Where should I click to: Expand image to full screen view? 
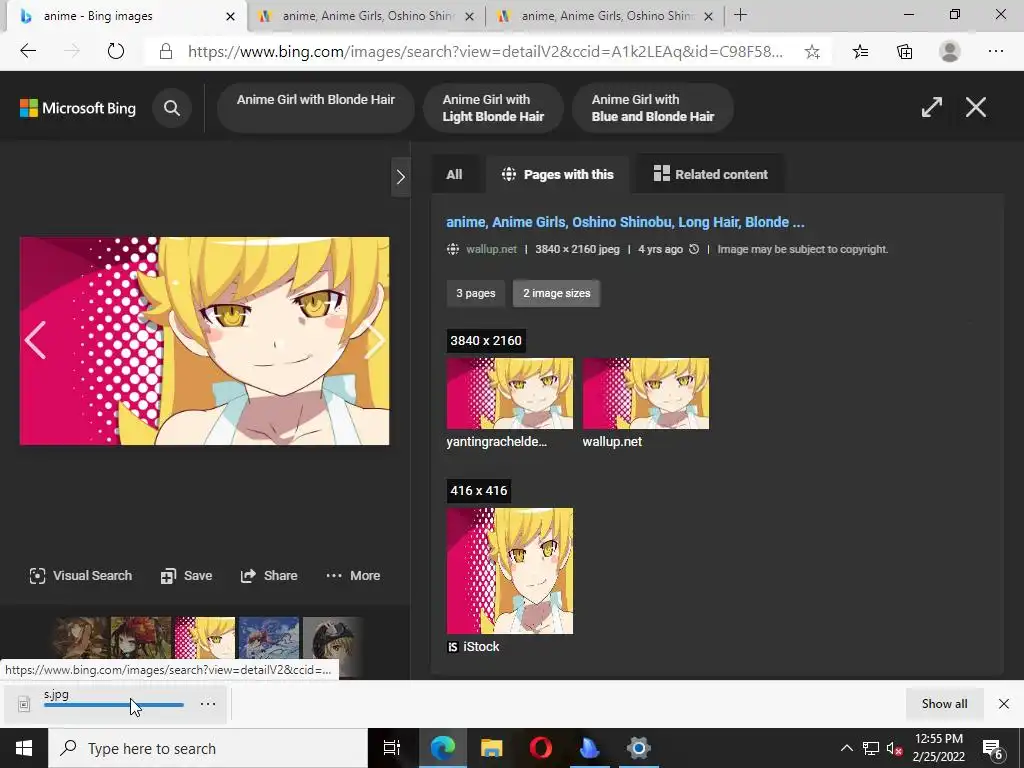[932, 107]
